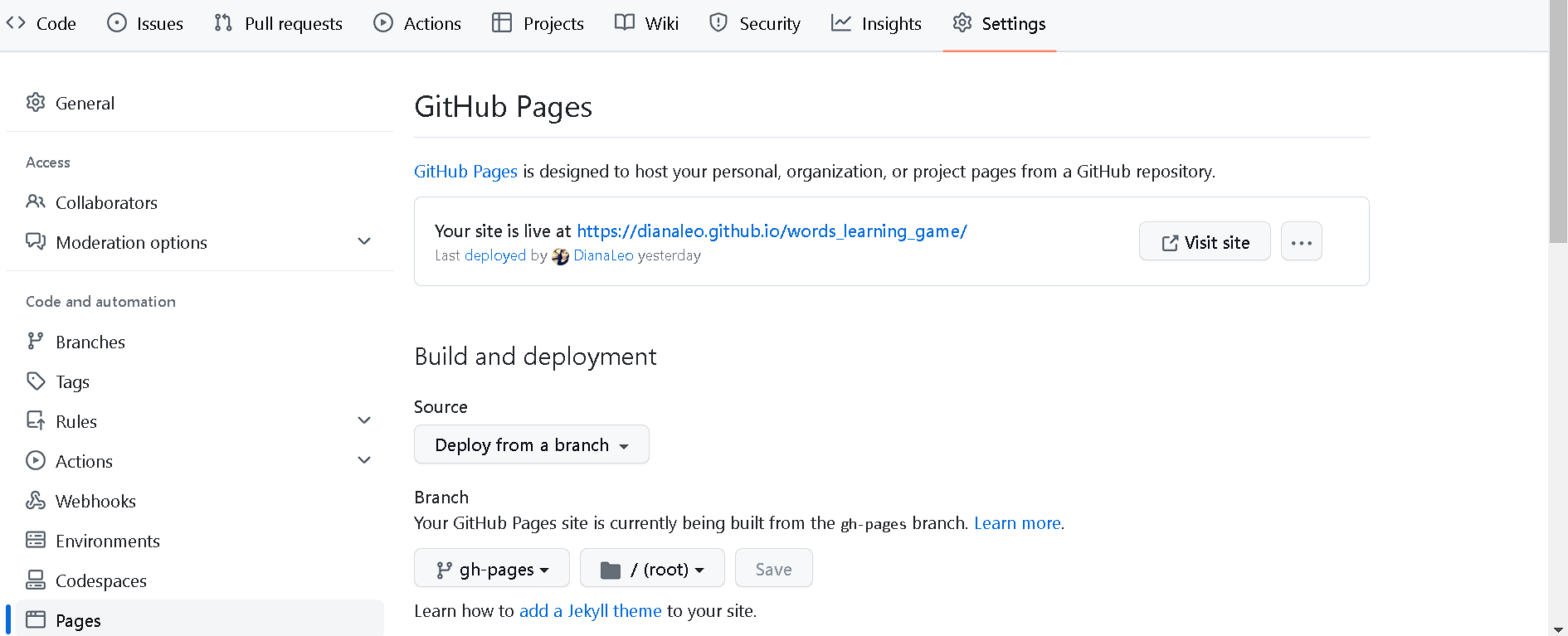Expand the Moderation options section

coord(364,241)
